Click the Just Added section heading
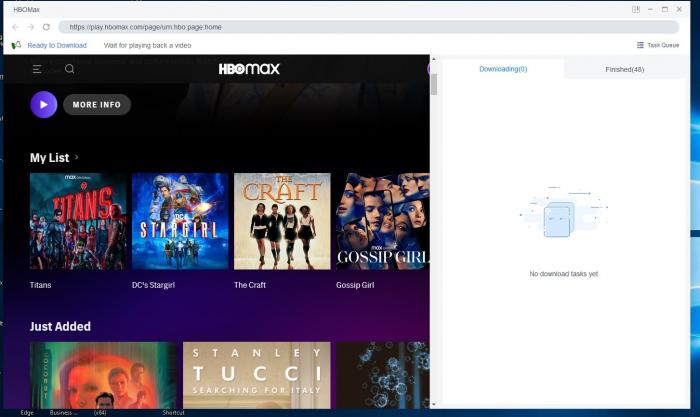Image resolution: width=700 pixels, height=417 pixels. 60,326
